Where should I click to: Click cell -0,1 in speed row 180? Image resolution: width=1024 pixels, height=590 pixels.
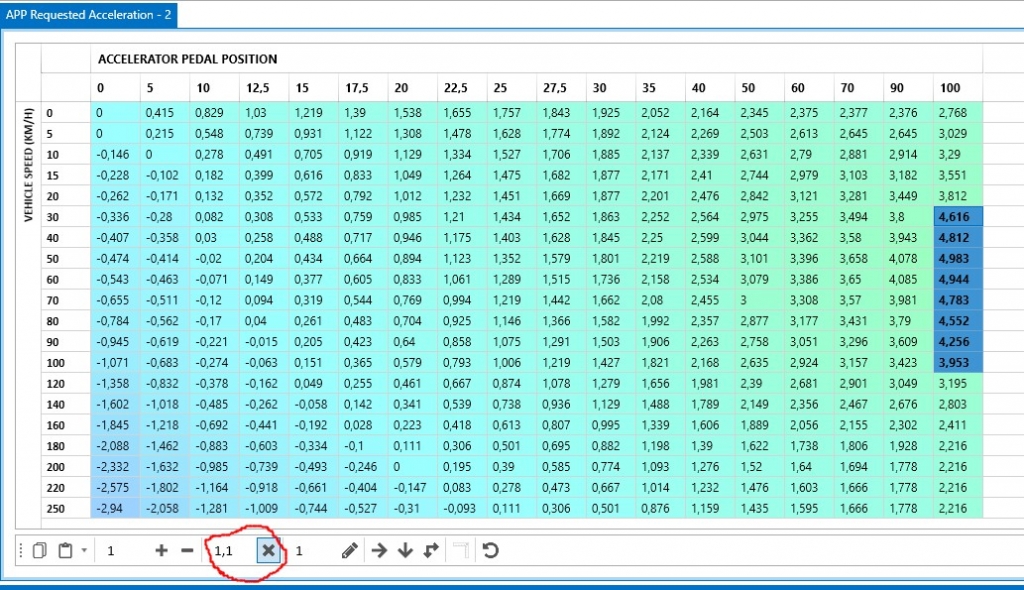click(363, 446)
